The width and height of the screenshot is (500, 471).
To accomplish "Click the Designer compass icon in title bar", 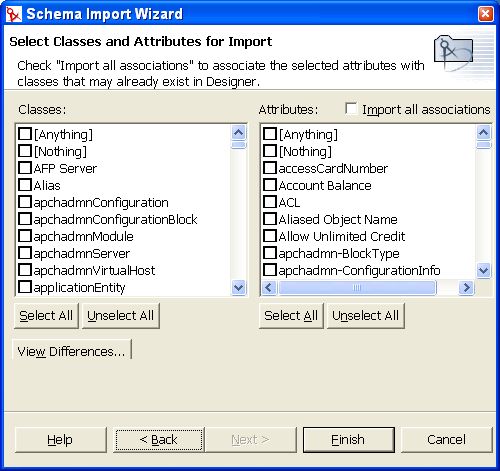I will coord(14,14).
